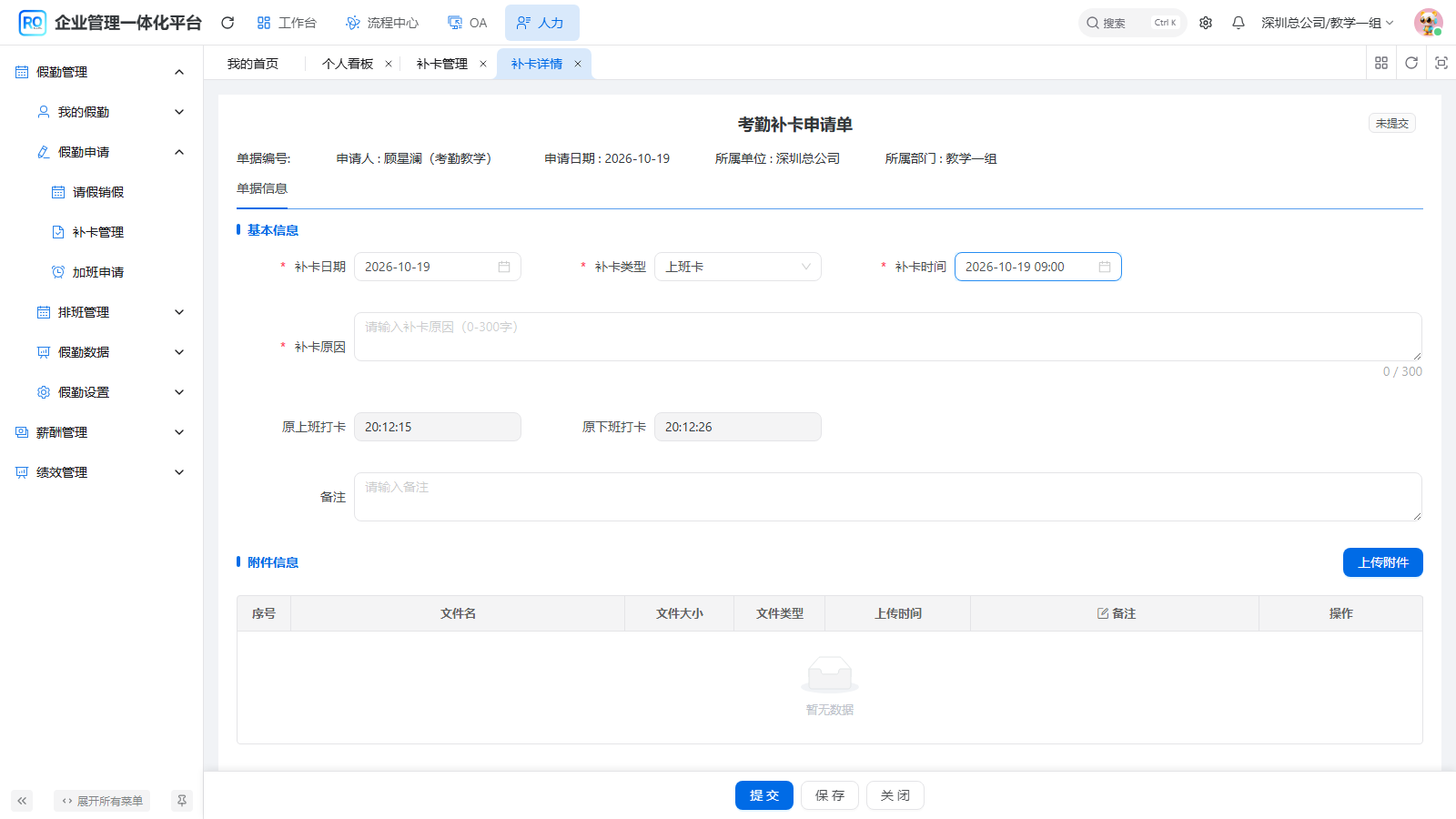1456x819 pixels.
Task: Switch to the 工作台 top menu
Action: 287,23
